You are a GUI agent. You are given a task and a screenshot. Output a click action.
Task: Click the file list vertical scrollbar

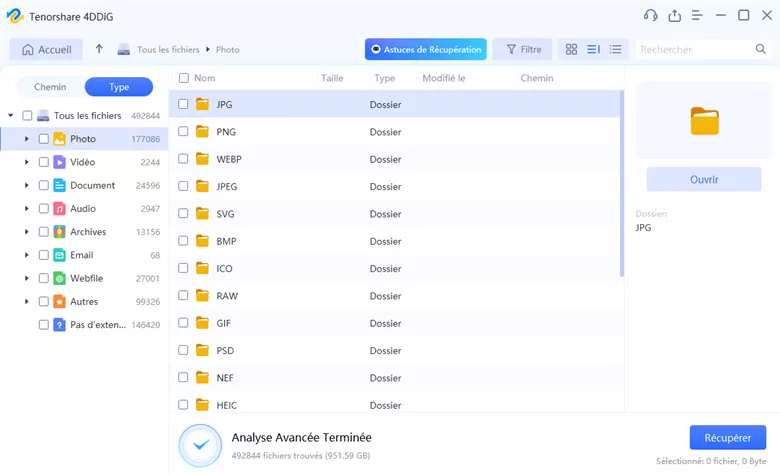622,180
